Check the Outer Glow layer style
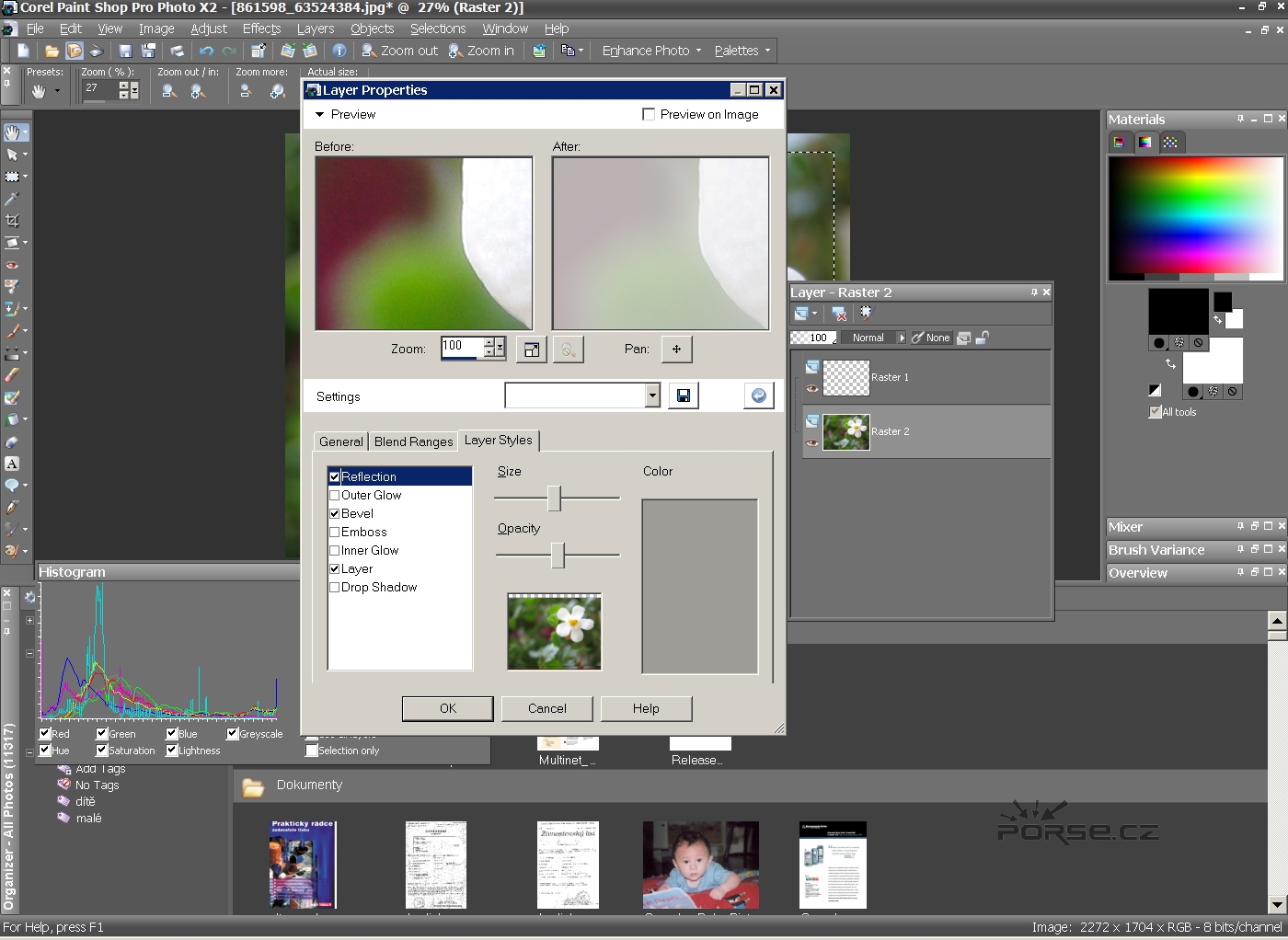 pos(335,495)
